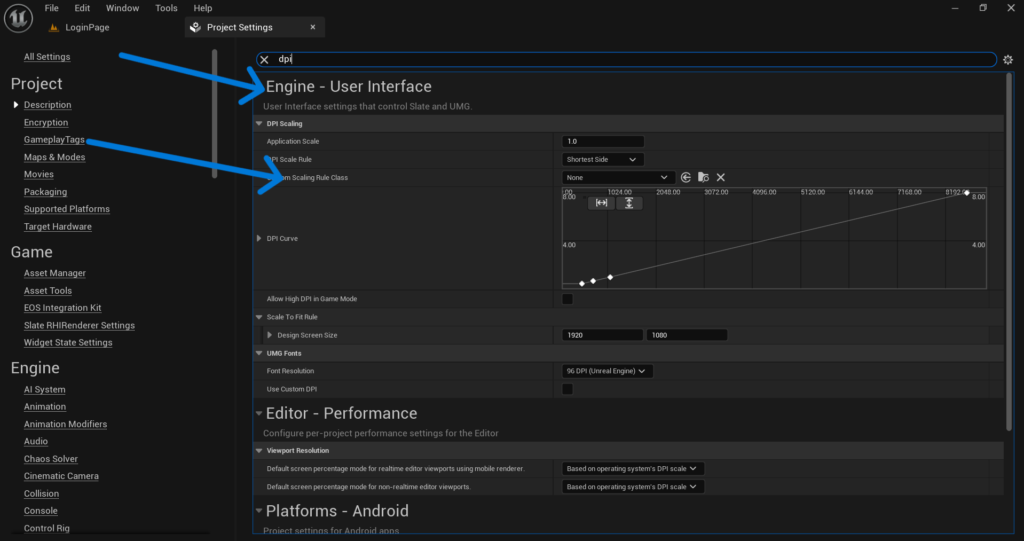The height and width of the screenshot is (541, 1024).
Task: Open Slate RHIRenderer Settings
Action: point(79,325)
